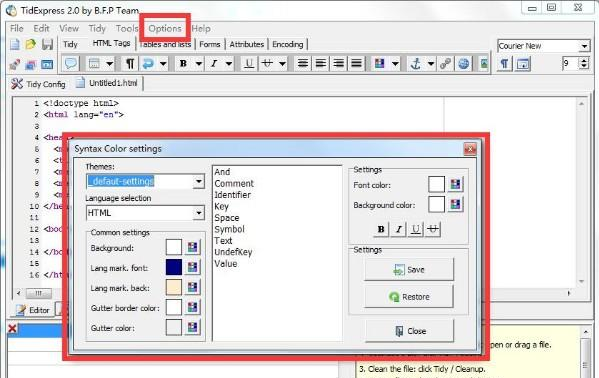Select Comment in the syntax element list
Screen dimensions: 599x378
point(234,183)
